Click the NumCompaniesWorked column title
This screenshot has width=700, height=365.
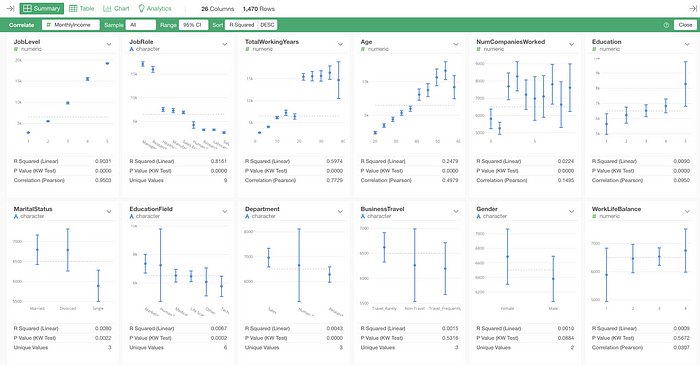510,41
